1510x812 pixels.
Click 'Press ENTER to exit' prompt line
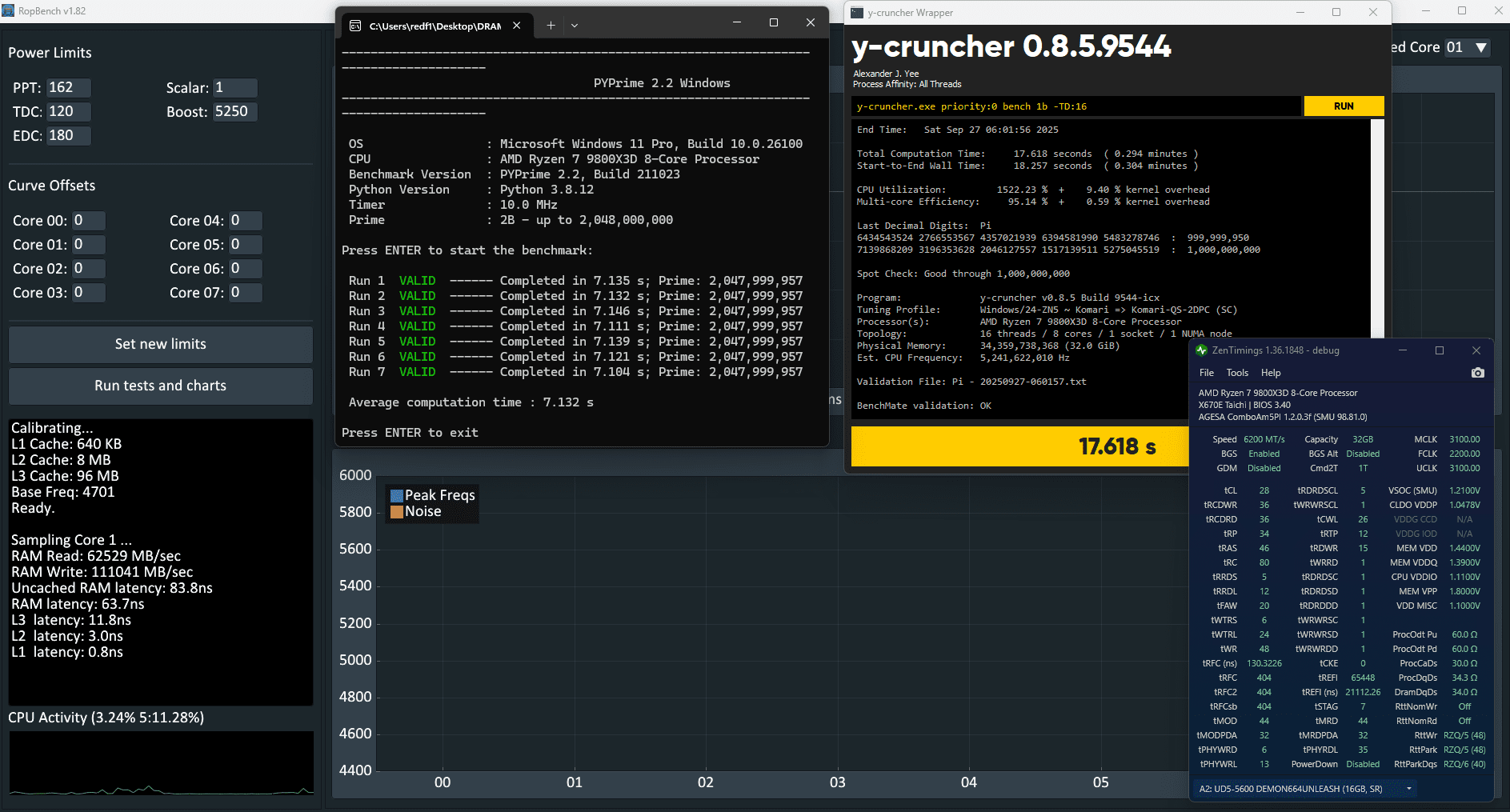tap(410, 433)
